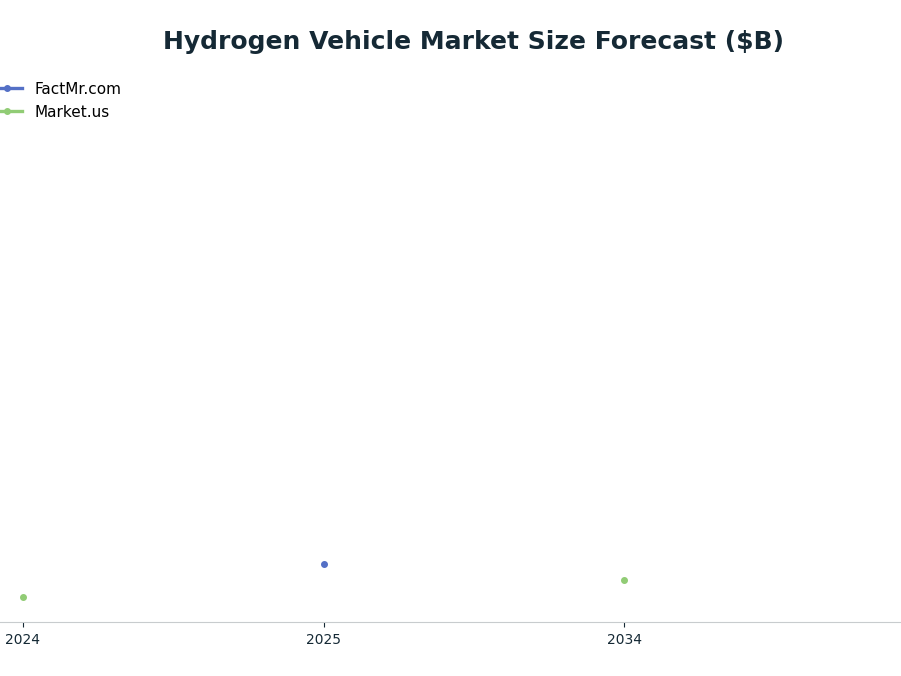Click the 2034 x-axis label
Viewport: 901px width, 676px height.
625,639
